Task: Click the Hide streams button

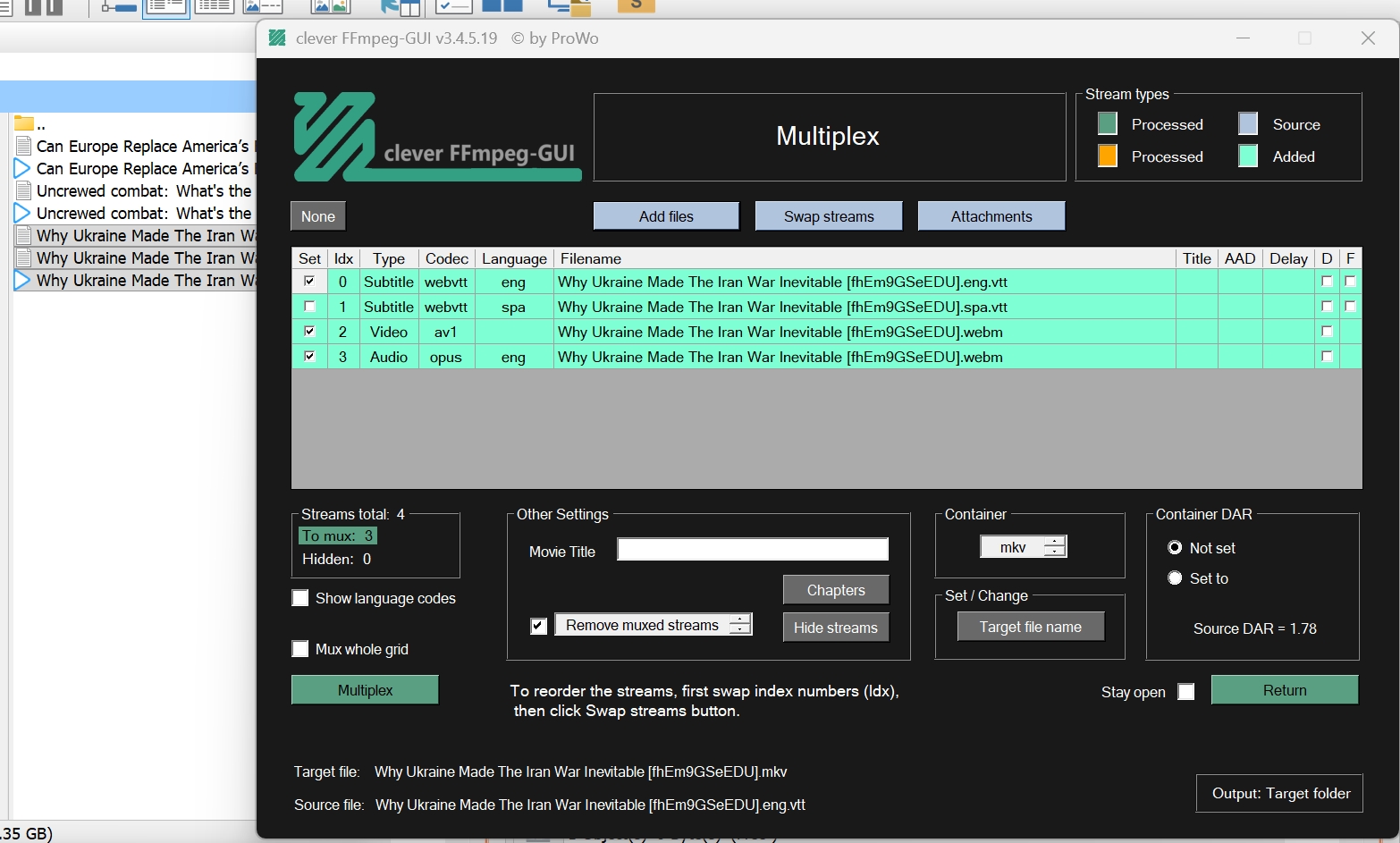Action: (836, 628)
